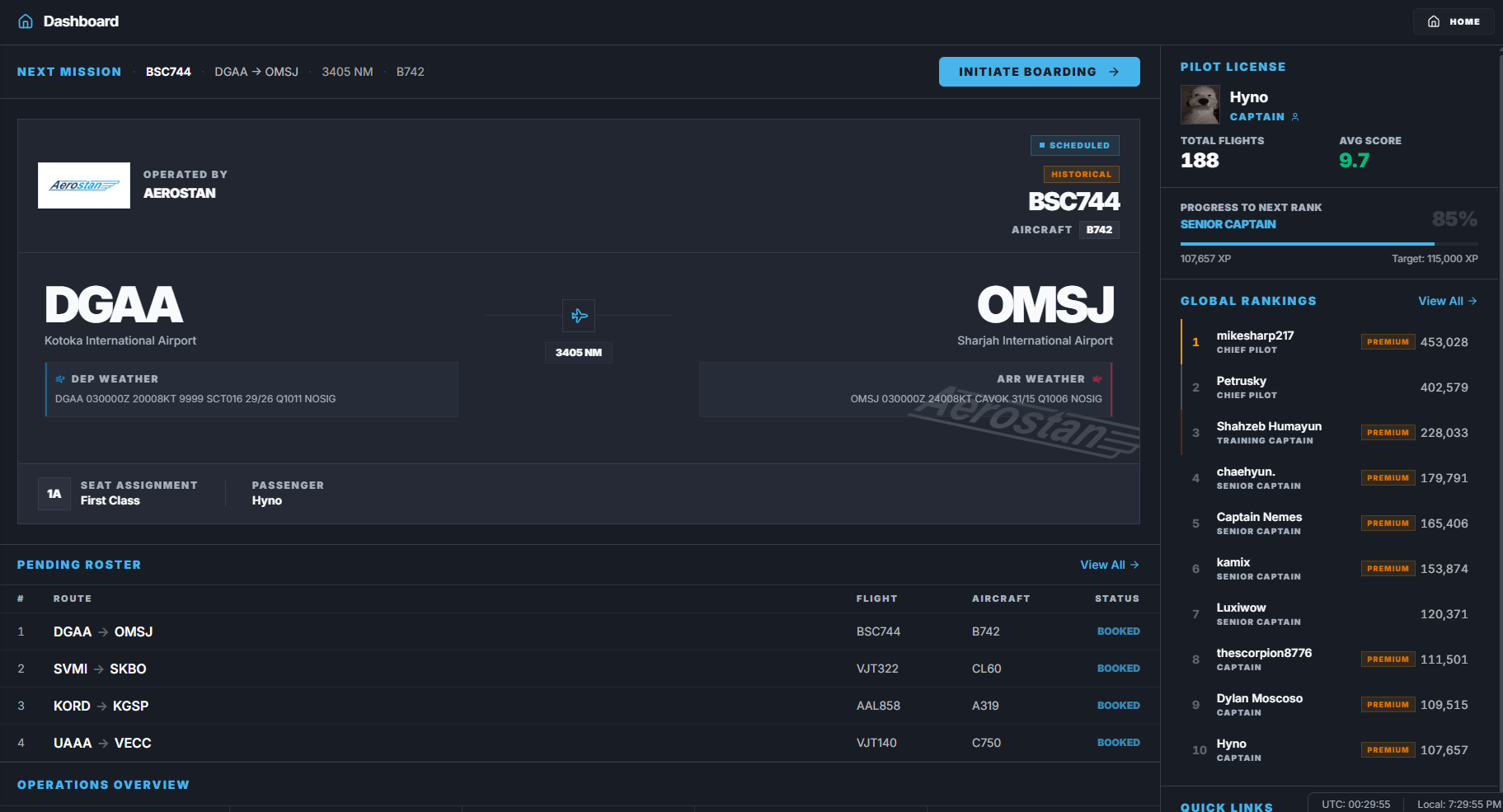
Task: Click the arrow icon on Initiate Boarding
Action: [1114, 72]
